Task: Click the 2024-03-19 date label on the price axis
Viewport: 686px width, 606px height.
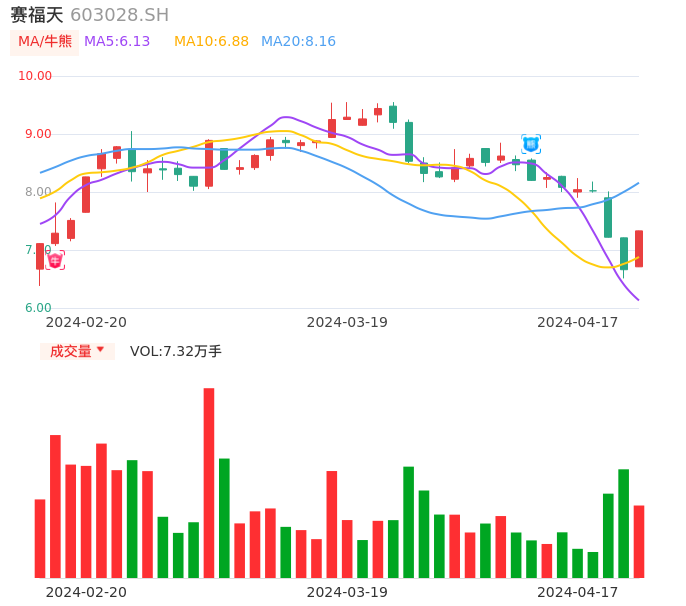Action: tap(347, 322)
